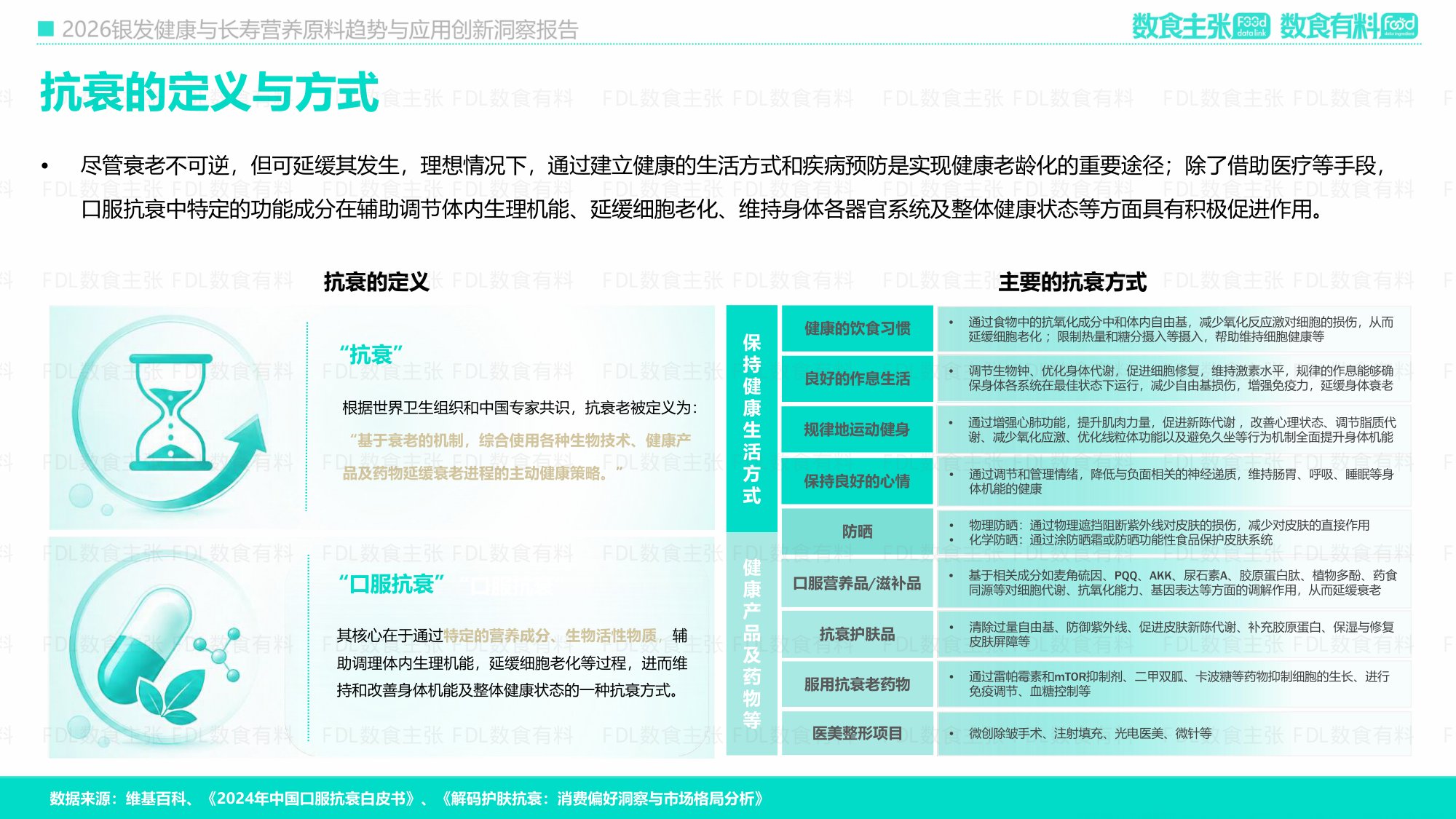The height and width of the screenshot is (819, 1456).
Task: Click the “抗衰” definition heading
Action: 371,355
